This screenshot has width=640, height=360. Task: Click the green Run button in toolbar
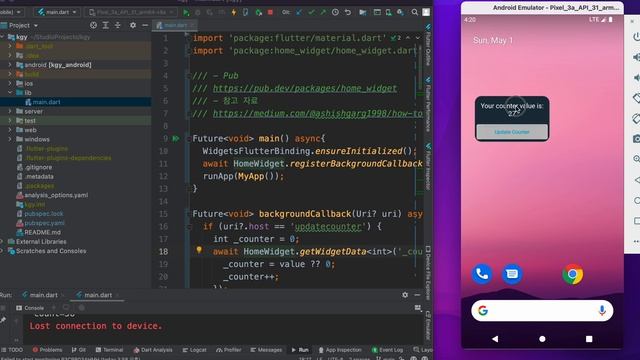click(186, 12)
